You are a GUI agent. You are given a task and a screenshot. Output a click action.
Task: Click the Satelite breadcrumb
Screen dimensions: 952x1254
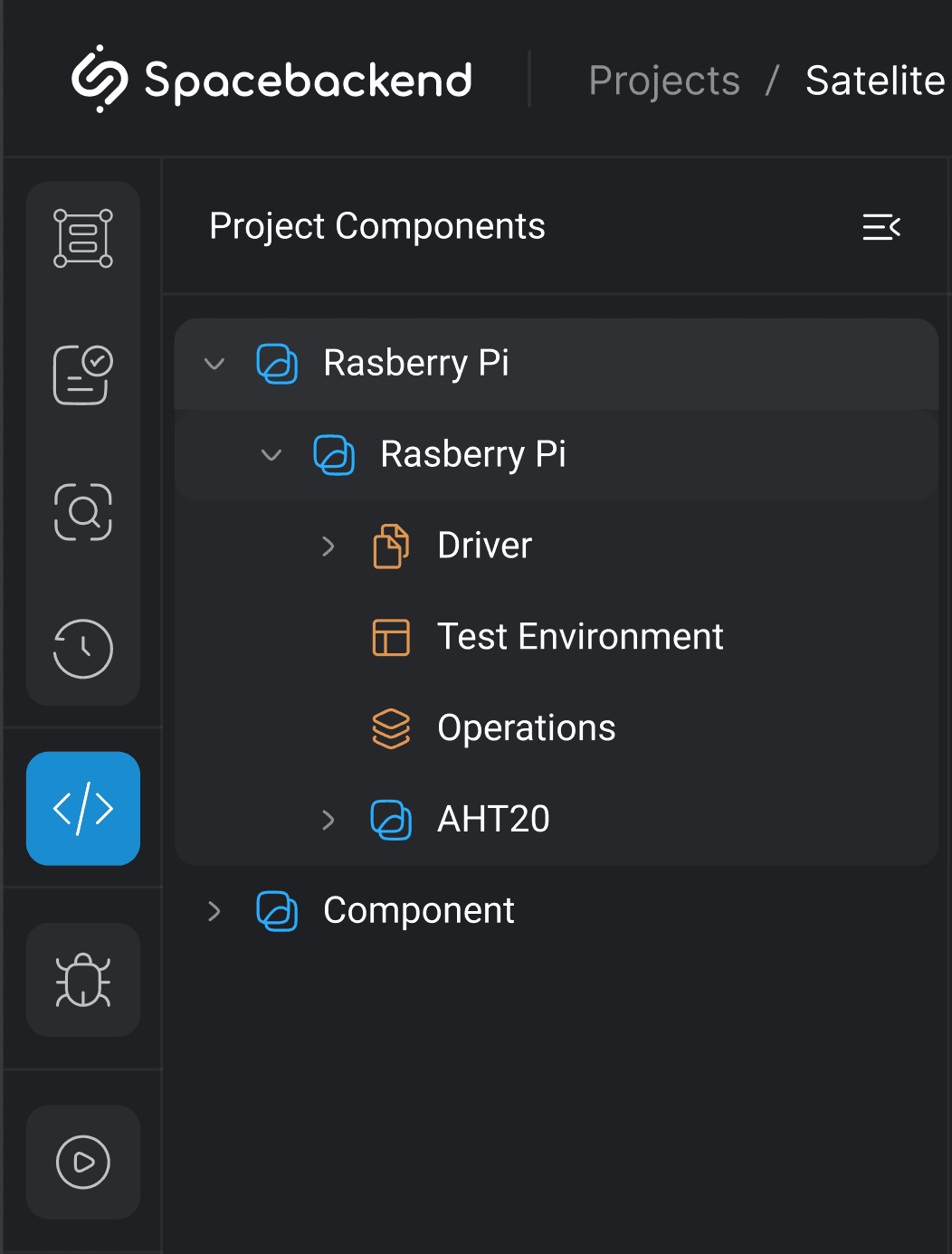click(874, 81)
